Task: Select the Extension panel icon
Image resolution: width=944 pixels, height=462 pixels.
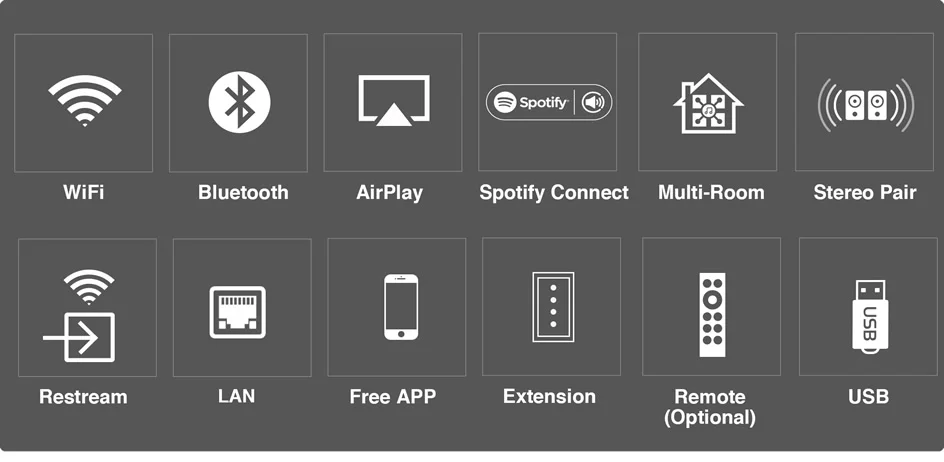Action: (552, 306)
